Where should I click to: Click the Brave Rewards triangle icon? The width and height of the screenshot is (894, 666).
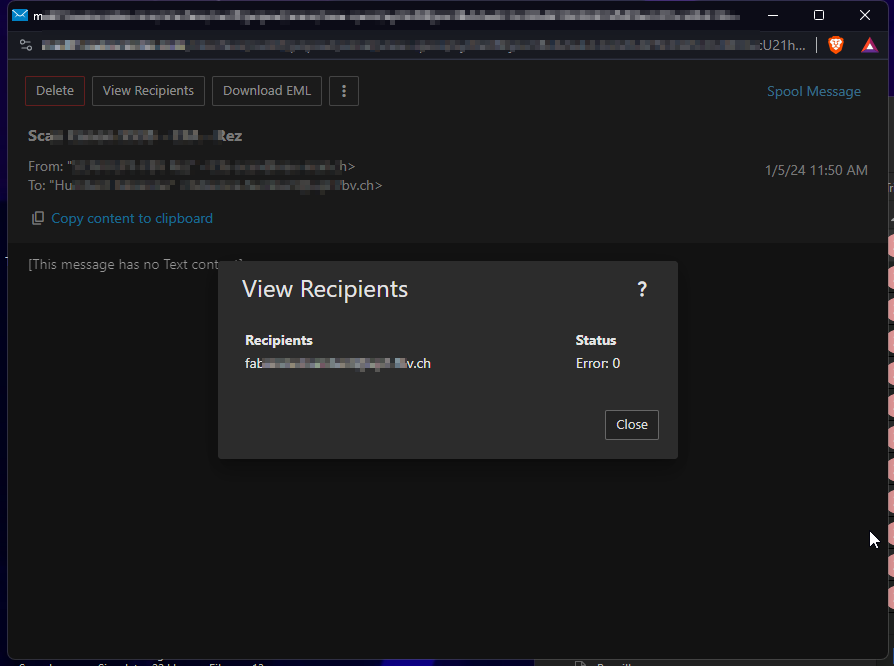(869, 45)
